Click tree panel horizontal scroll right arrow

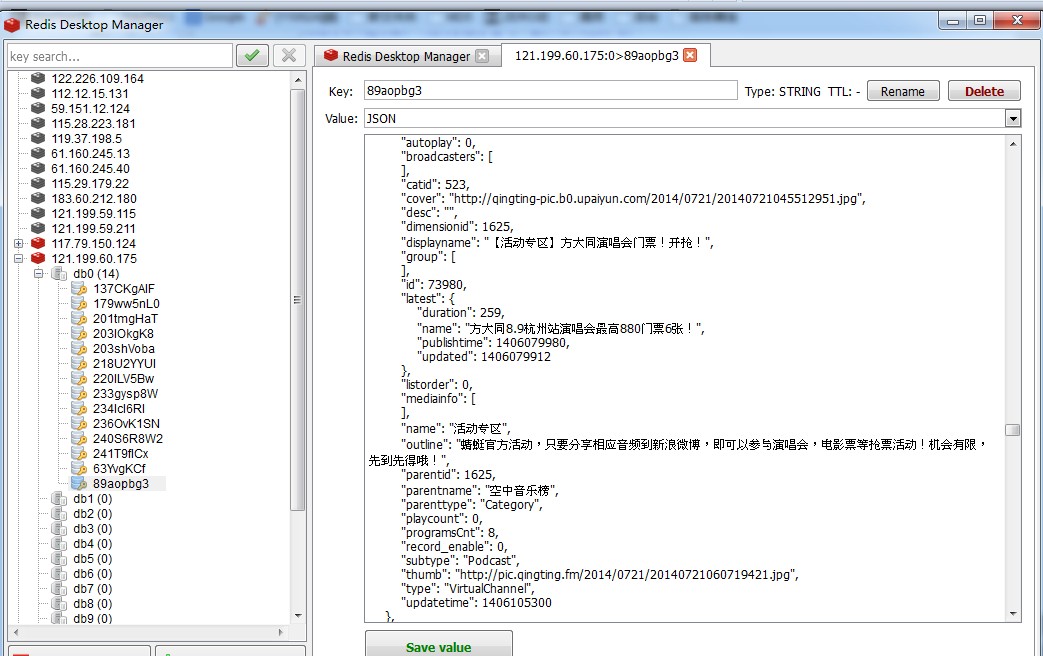coord(281,632)
